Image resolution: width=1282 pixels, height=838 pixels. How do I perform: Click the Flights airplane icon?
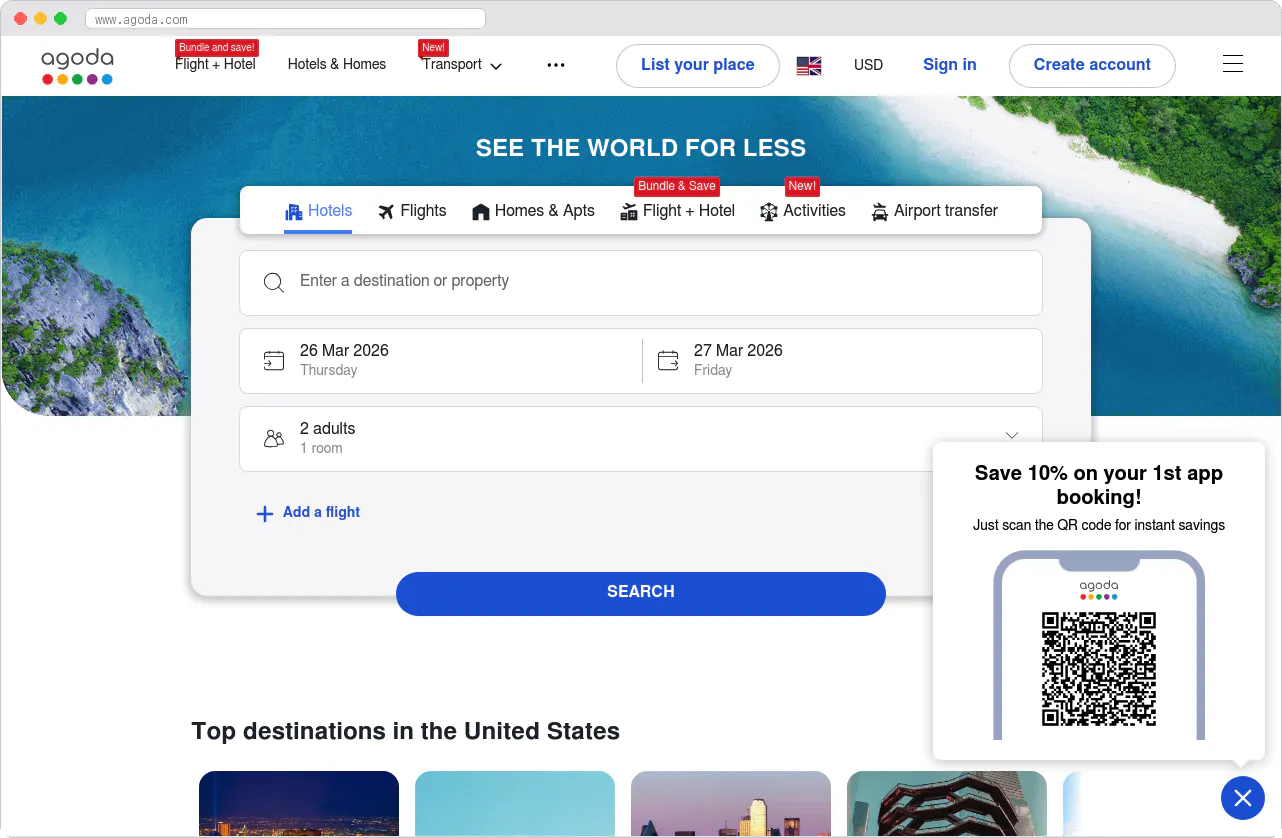pyautogui.click(x=386, y=211)
